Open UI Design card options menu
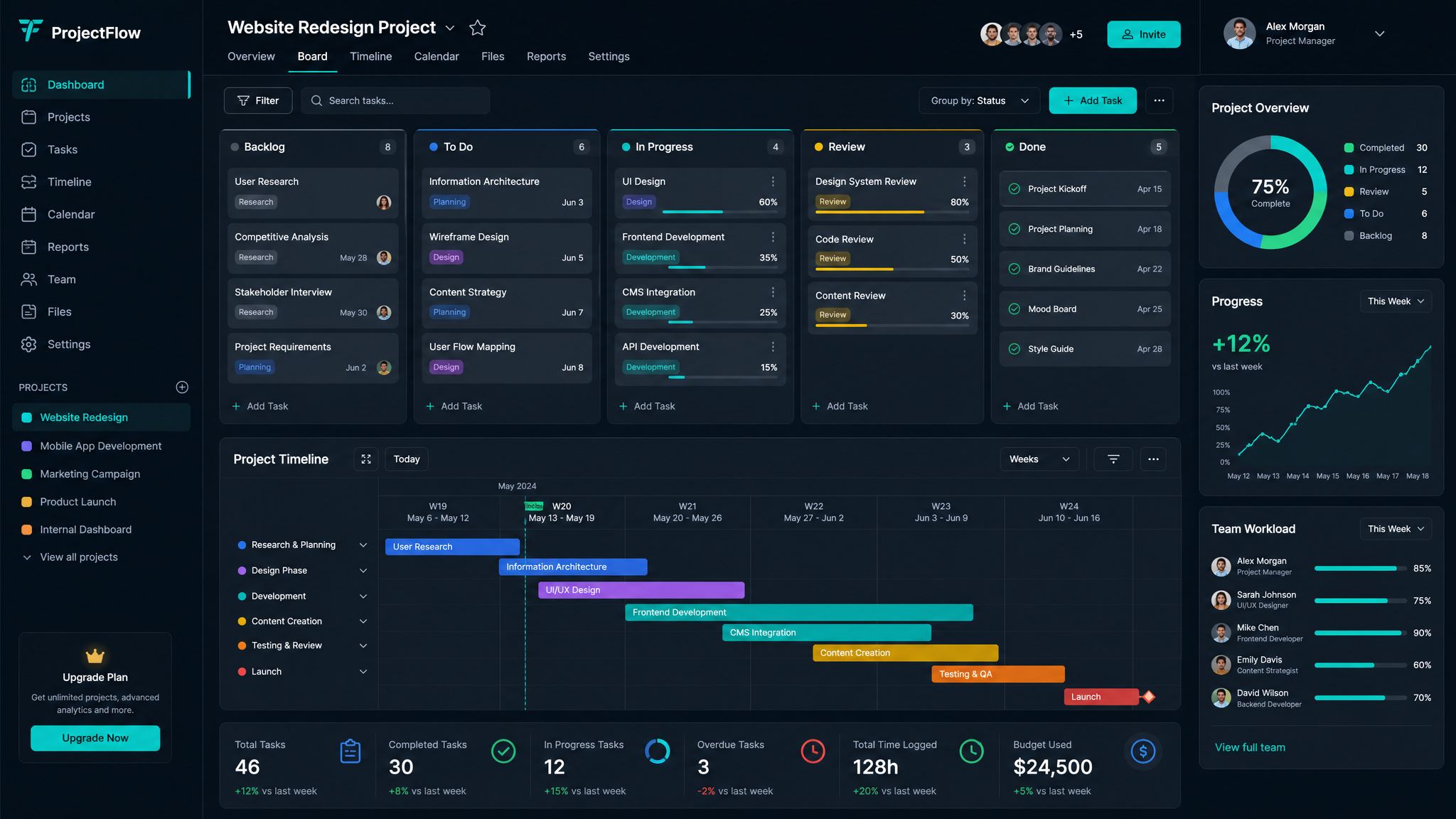 tap(773, 181)
